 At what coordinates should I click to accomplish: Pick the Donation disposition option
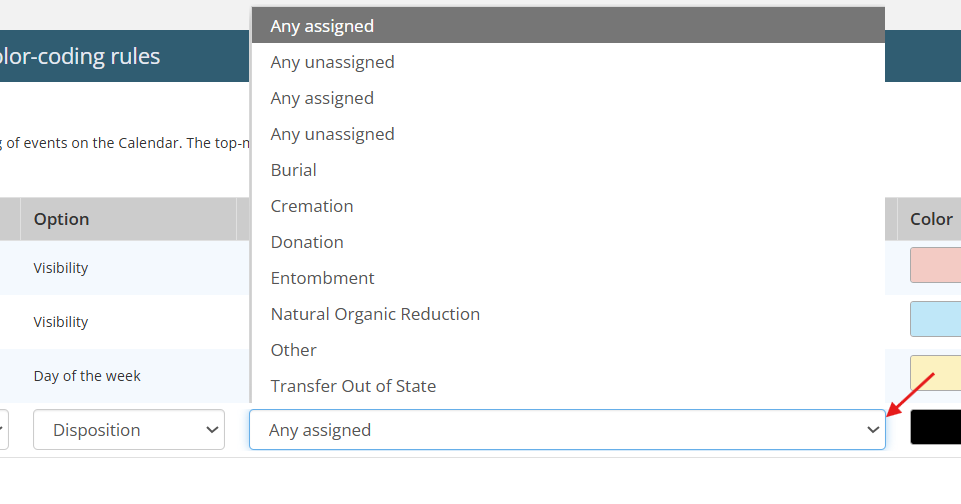pyautogui.click(x=306, y=242)
